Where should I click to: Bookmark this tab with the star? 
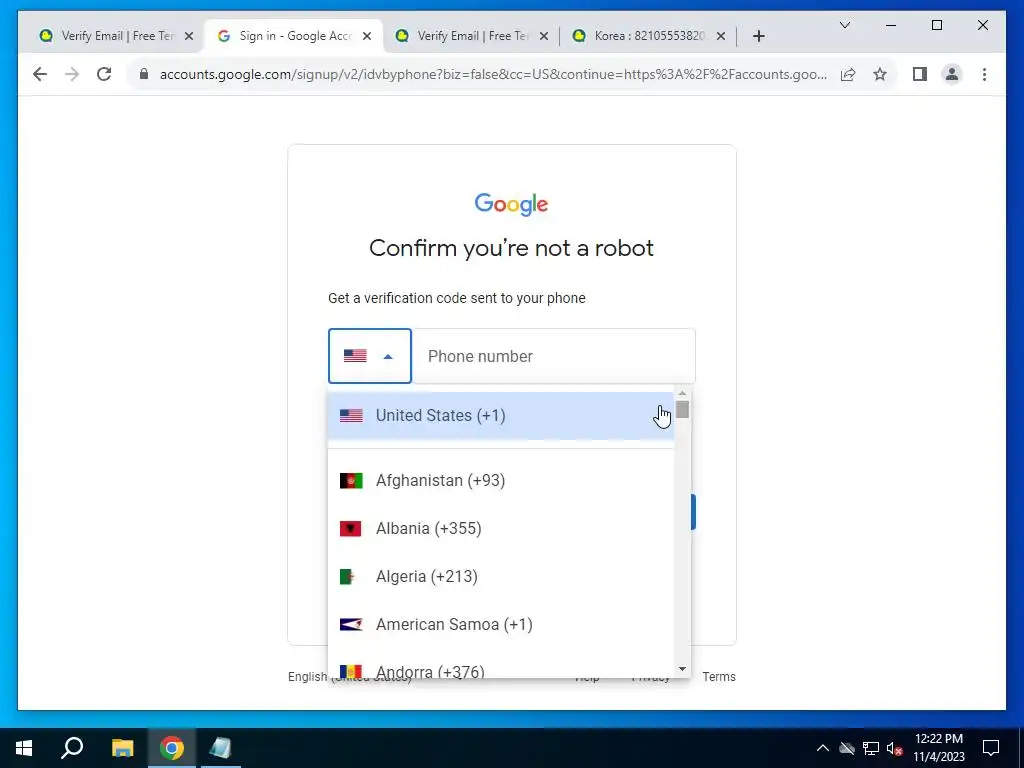880,74
